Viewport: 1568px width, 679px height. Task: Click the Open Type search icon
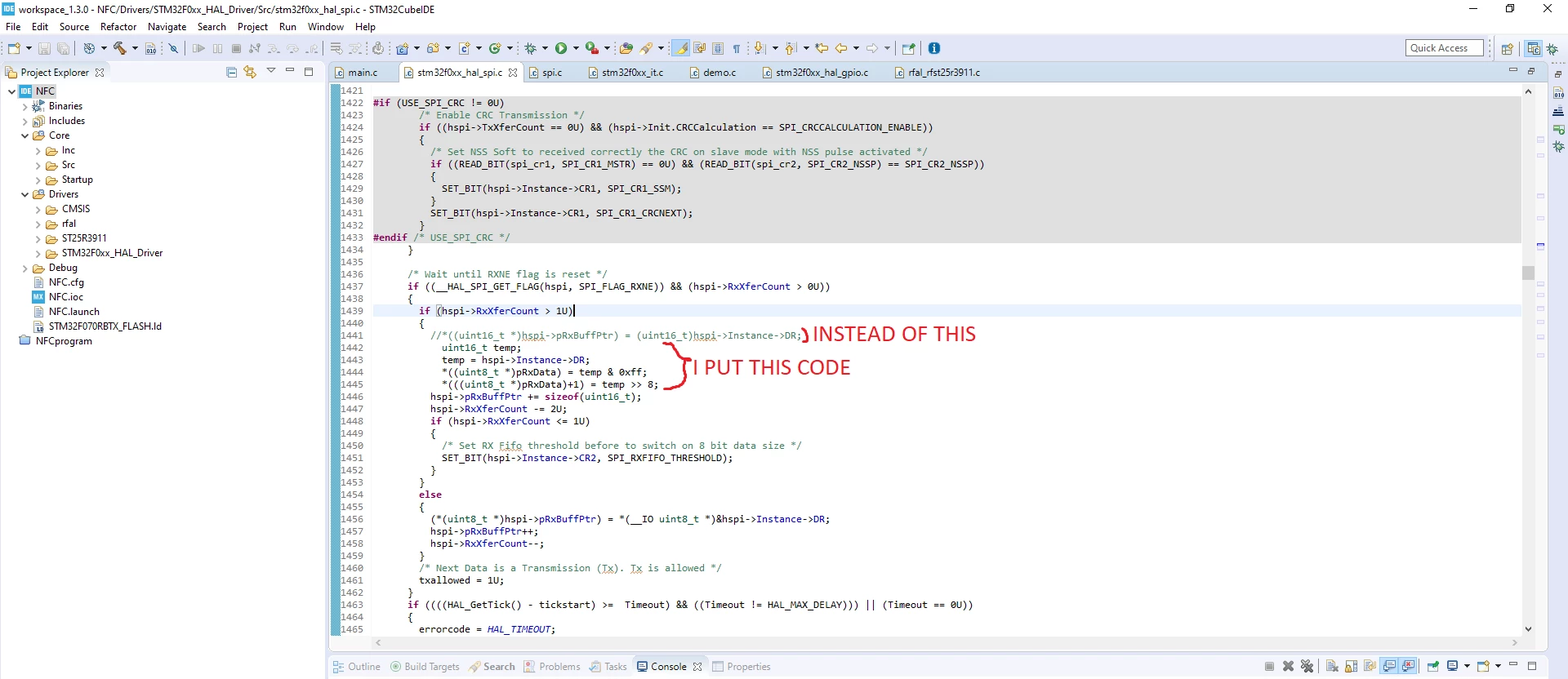coord(626,48)
